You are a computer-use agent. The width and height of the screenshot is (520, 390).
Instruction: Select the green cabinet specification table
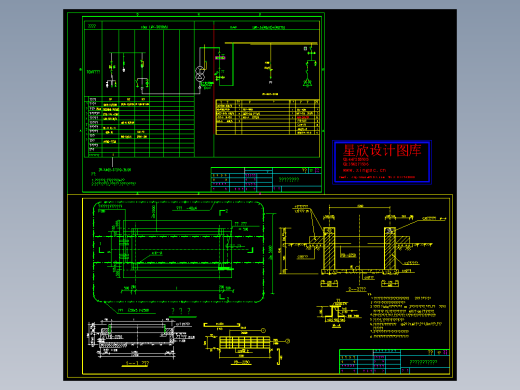tap(140, 127)
